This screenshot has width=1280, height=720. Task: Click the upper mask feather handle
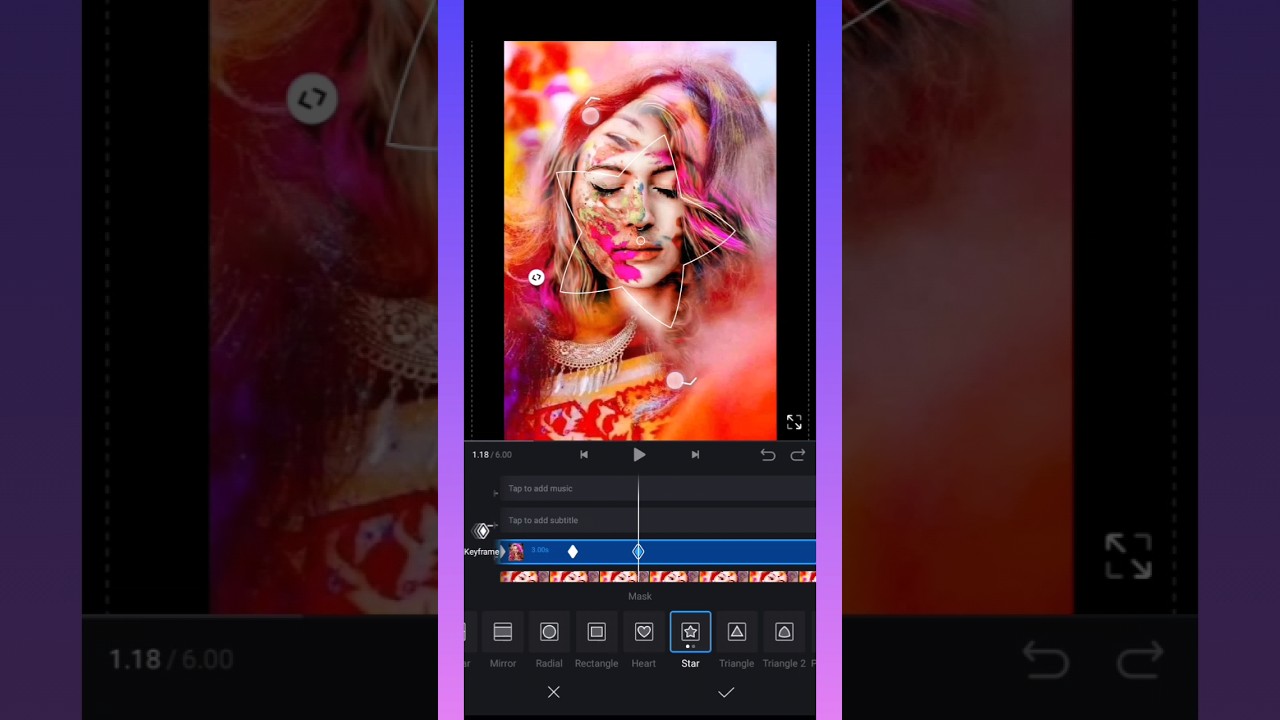click(591, 117)
